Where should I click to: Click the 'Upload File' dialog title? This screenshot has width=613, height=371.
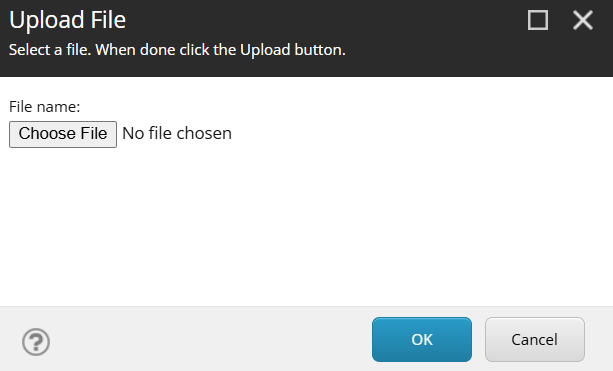[x=67, y=20]
